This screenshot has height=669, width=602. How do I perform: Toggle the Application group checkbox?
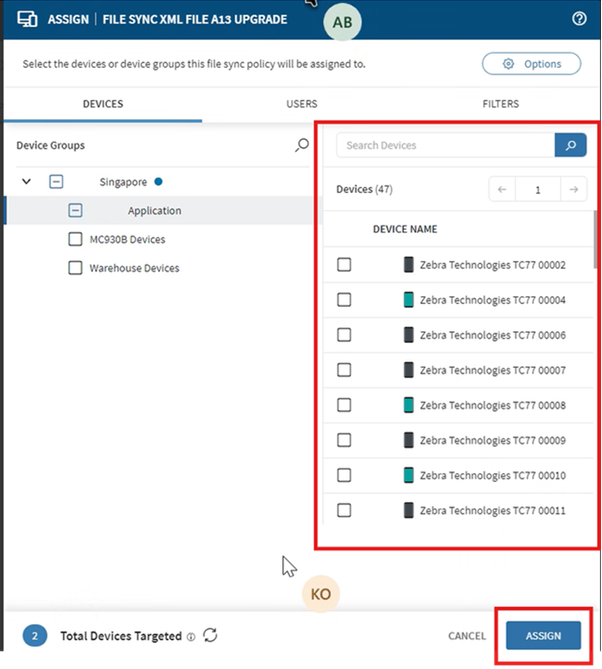75,210
